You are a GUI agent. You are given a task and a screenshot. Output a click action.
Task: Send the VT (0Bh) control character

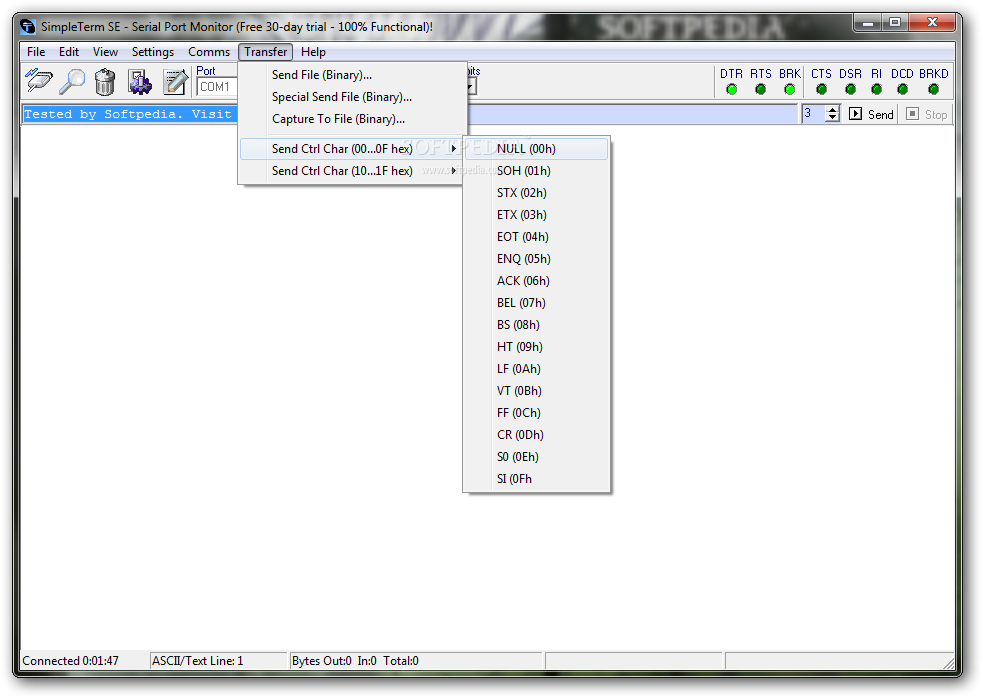537,390
